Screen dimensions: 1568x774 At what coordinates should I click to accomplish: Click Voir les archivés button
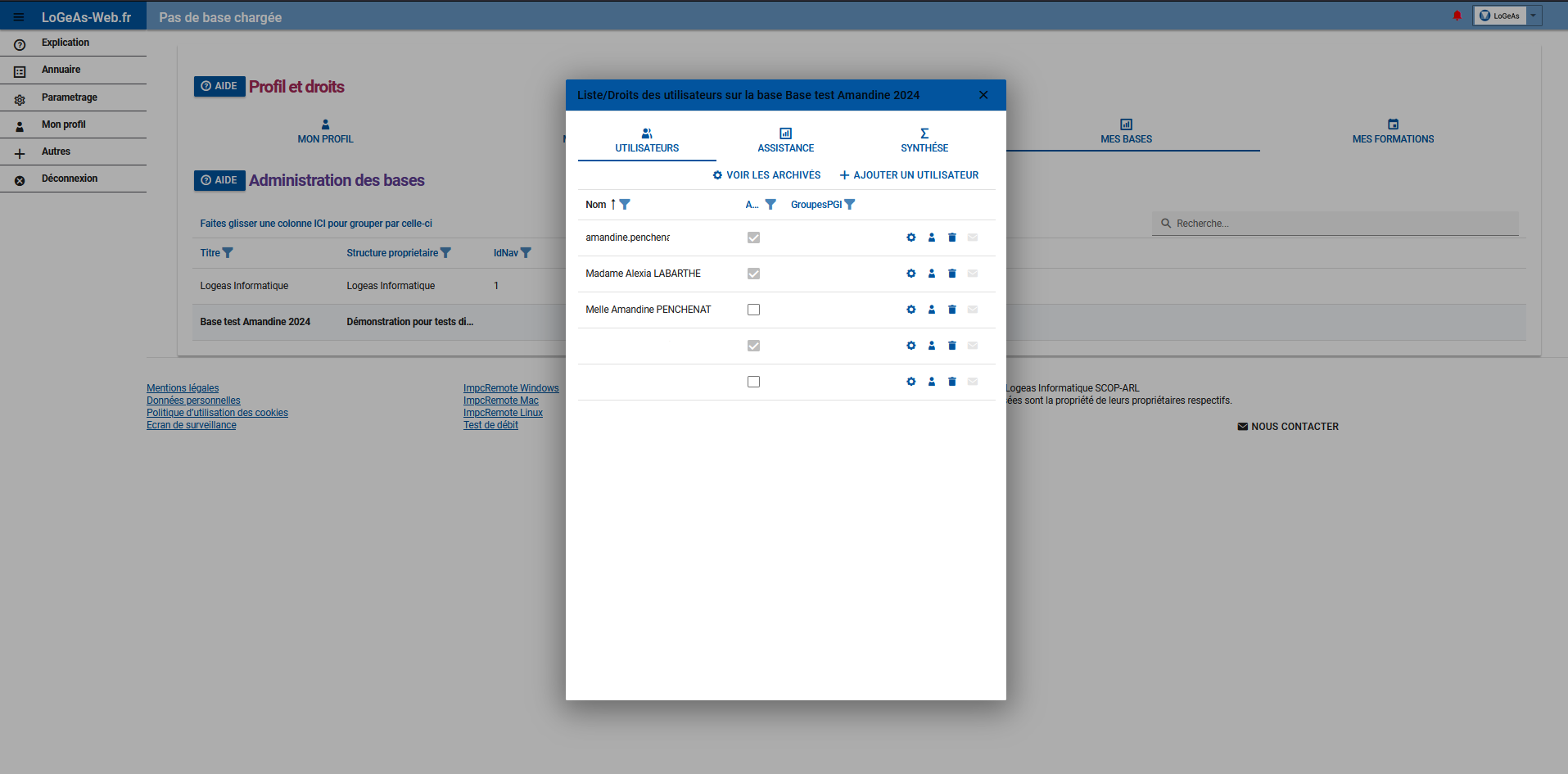tap(766, 175)
